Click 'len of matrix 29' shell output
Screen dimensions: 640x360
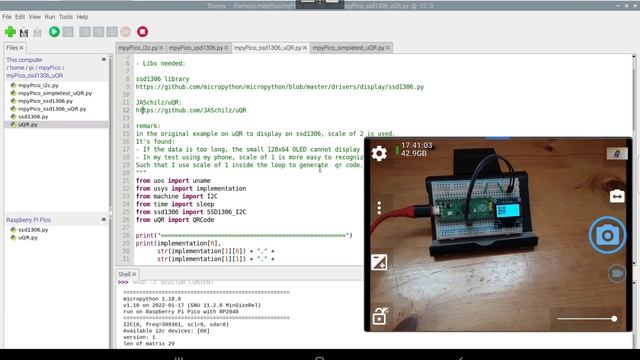149,344
